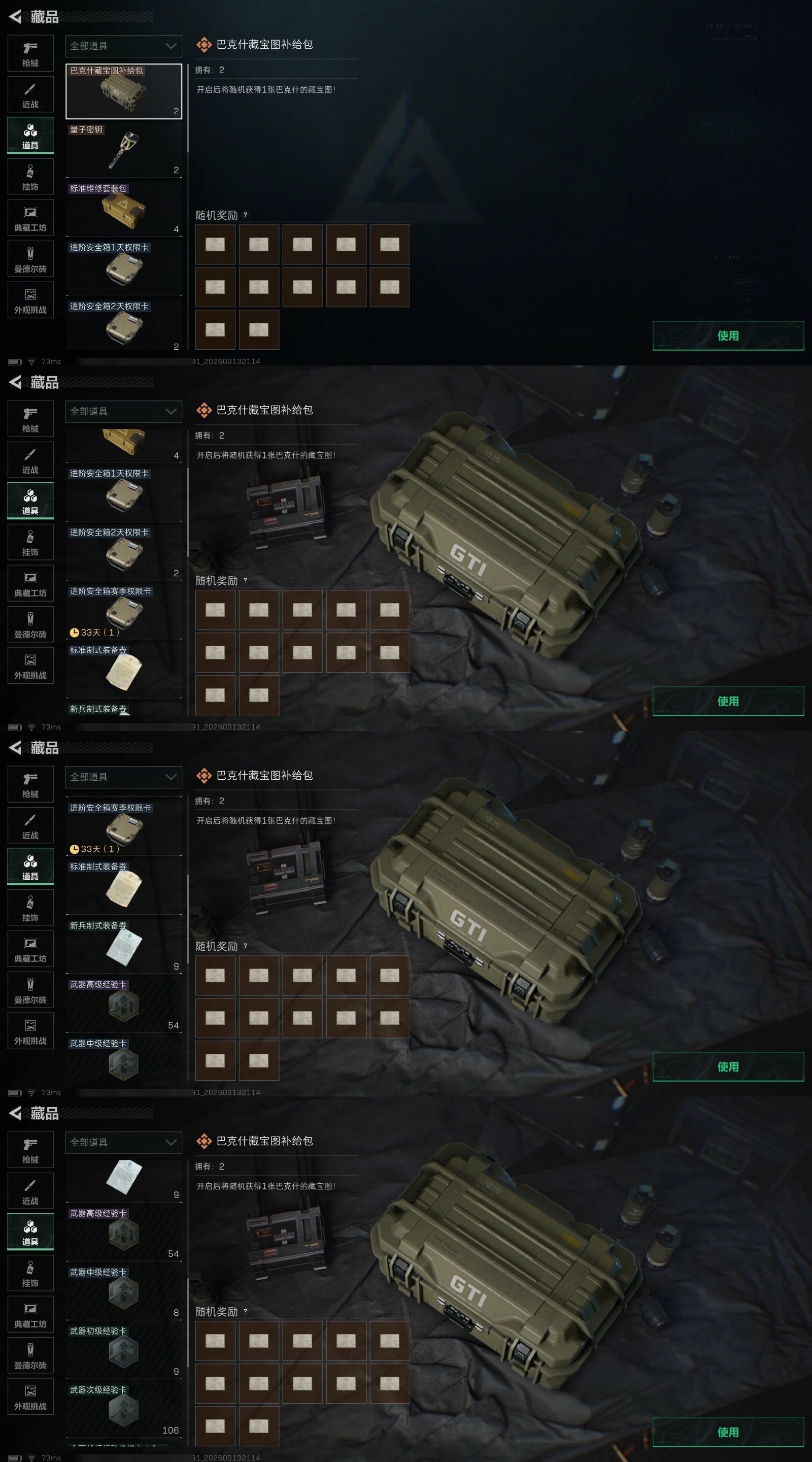The width and height of the screenshot is (812, 1462).
Task: Open 枪械 tab in panel listing 量子密钥
Action: [30, 53]
